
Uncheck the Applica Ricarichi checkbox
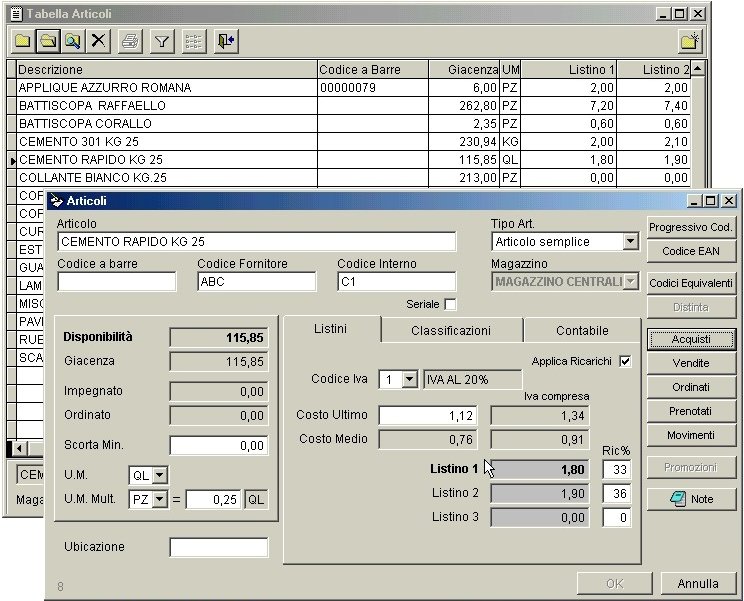625,361
